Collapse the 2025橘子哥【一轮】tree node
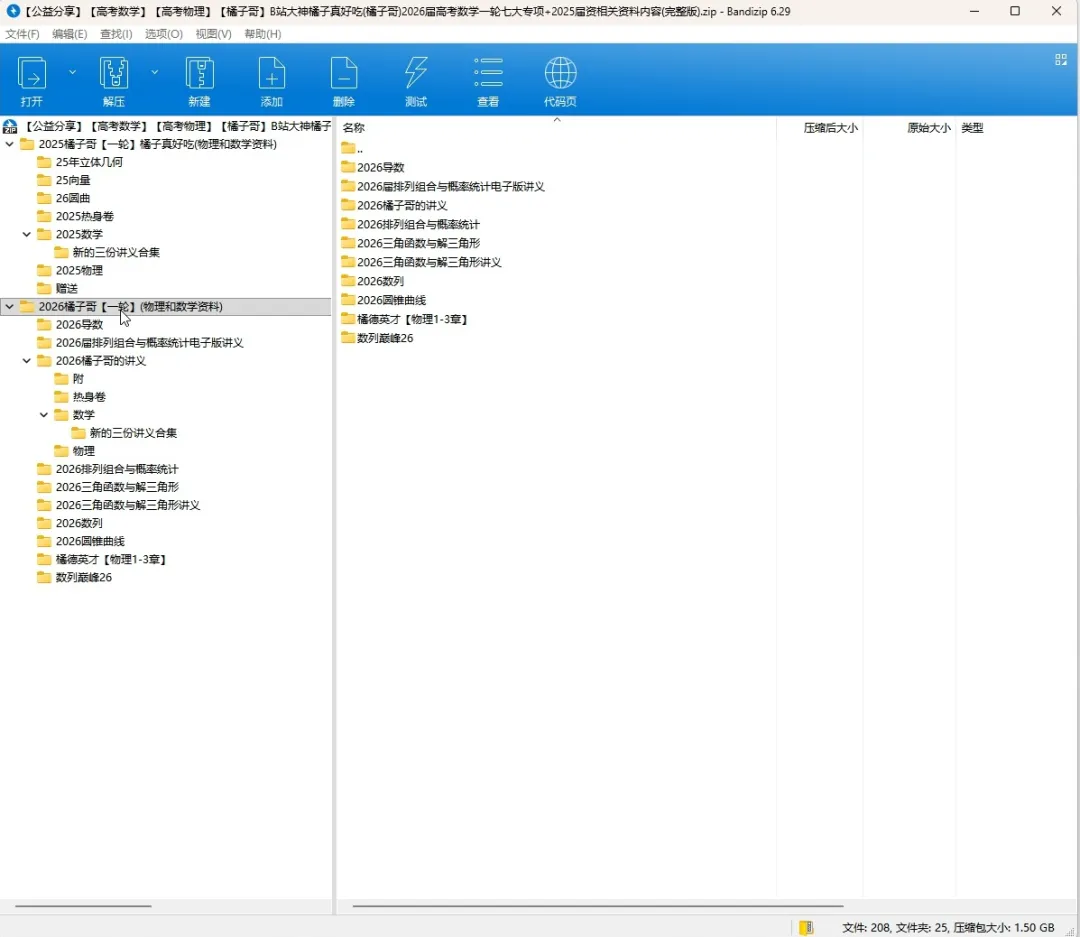 point(10,144)
